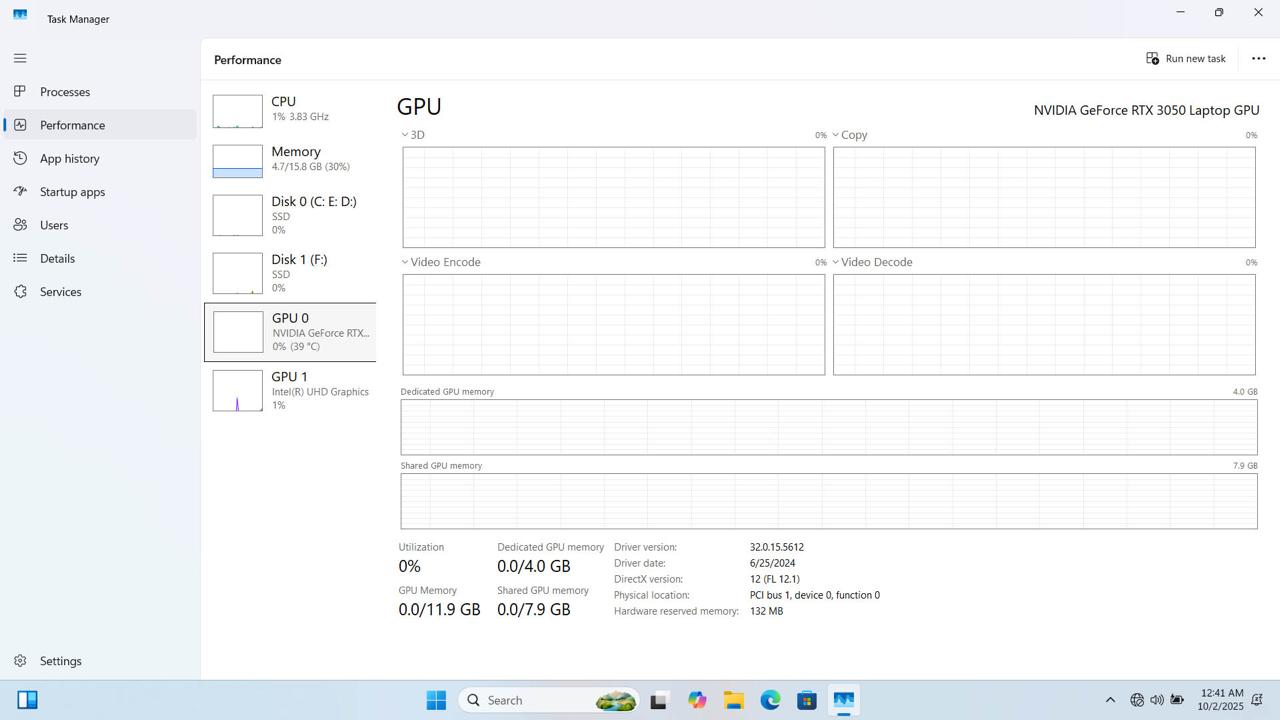This screenshot has height=720, width=1280.
Task: Click the Run new task button
Action: pos(1187,58)
